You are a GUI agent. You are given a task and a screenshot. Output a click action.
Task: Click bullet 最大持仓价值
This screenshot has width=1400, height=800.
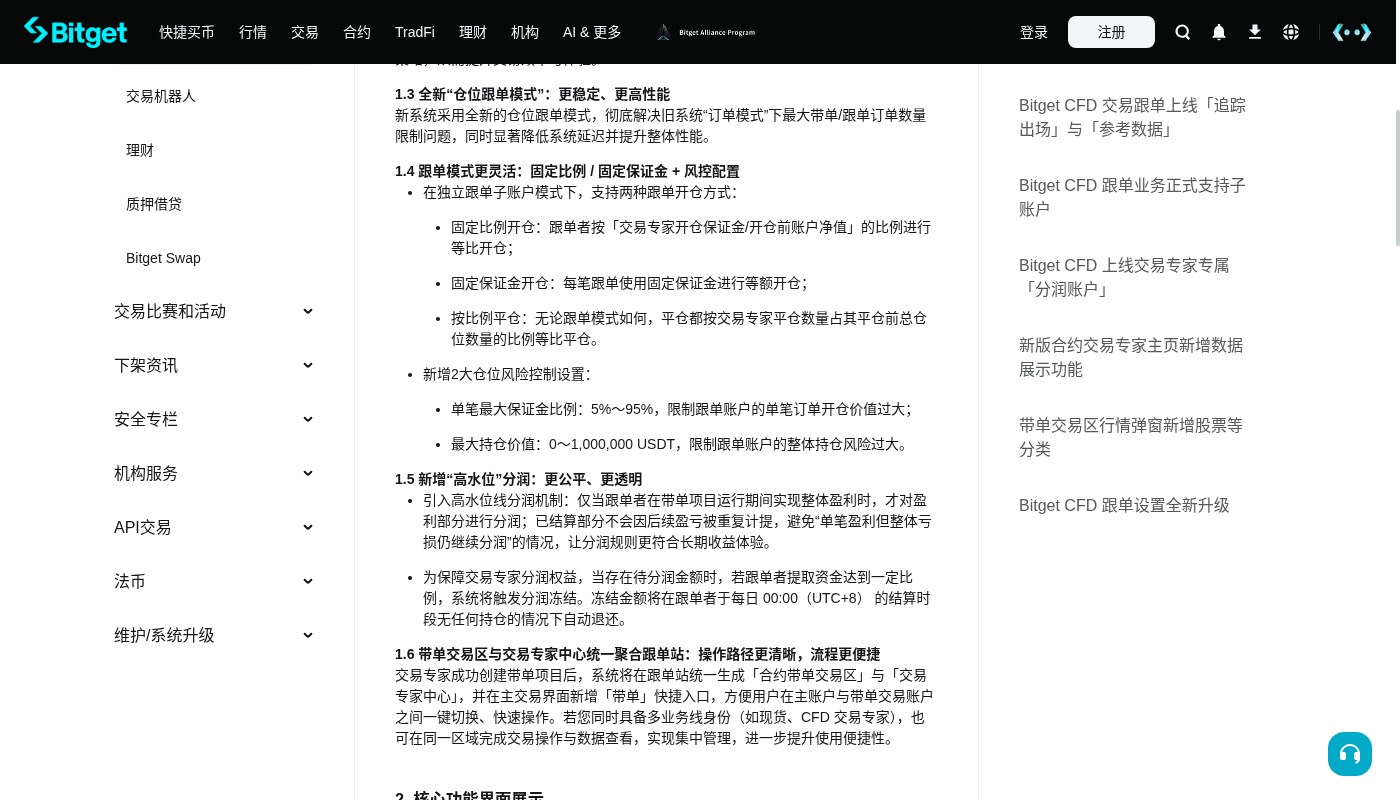pyautogui.click(x=681, y=444)
